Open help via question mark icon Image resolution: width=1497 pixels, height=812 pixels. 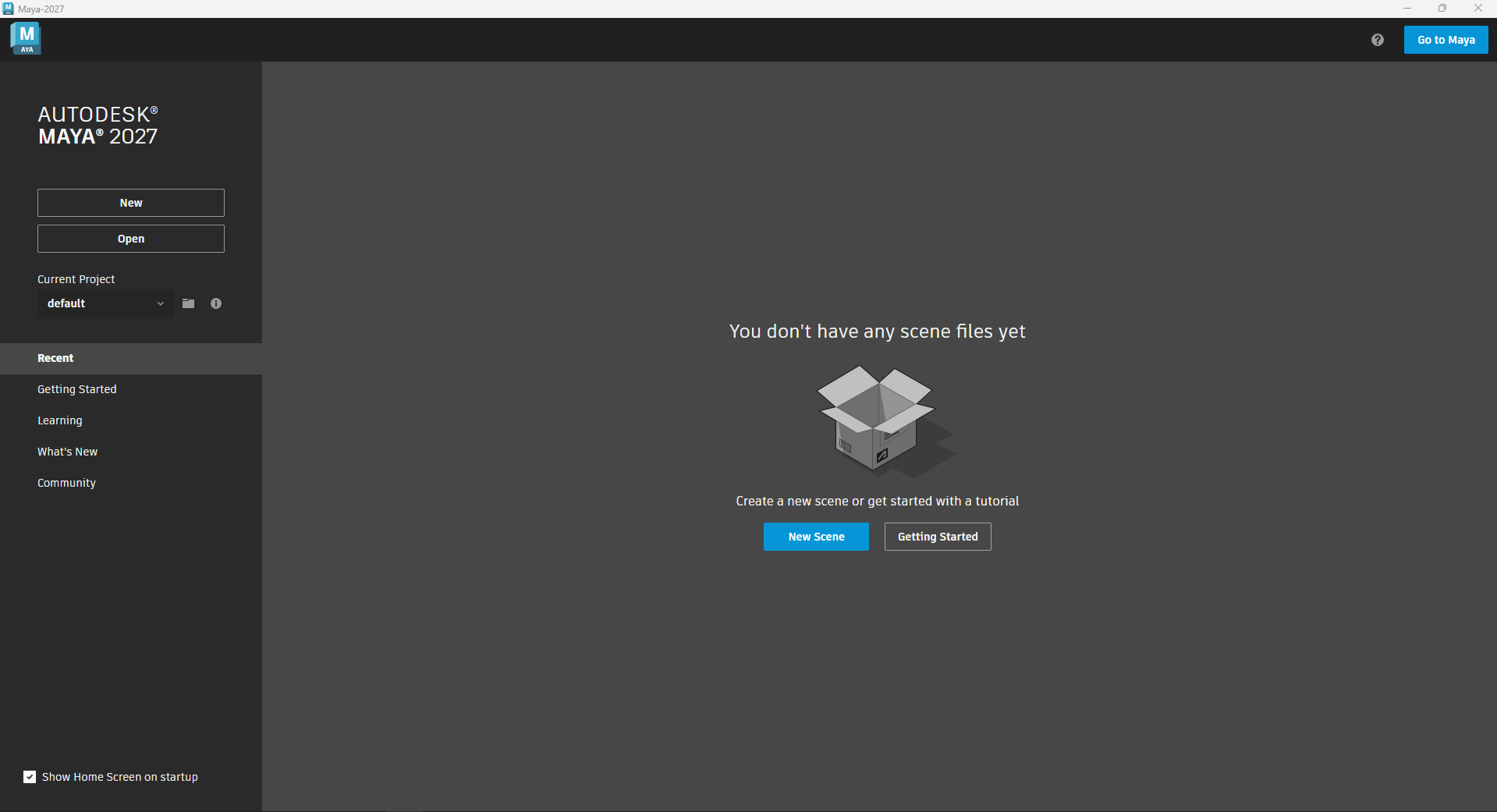[x=1378, y=40]
